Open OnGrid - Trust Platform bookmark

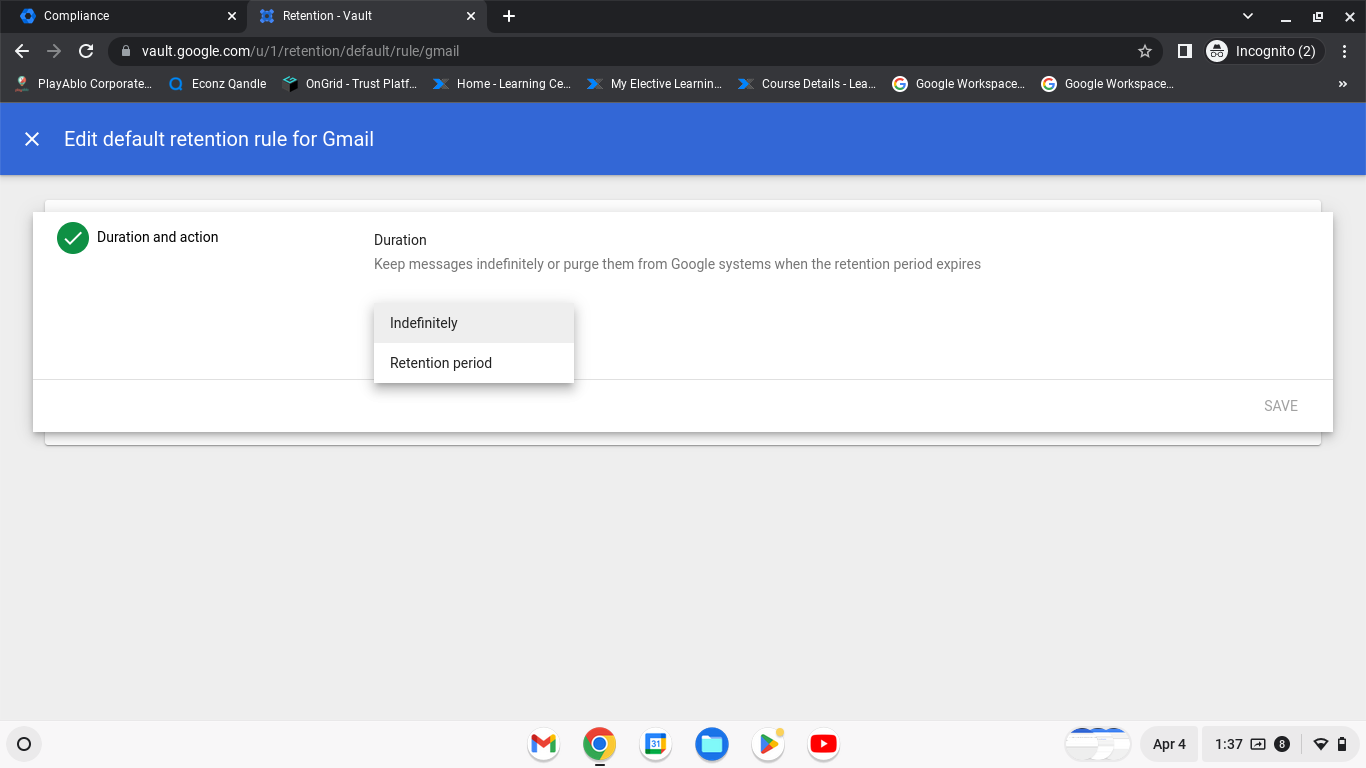350,84
